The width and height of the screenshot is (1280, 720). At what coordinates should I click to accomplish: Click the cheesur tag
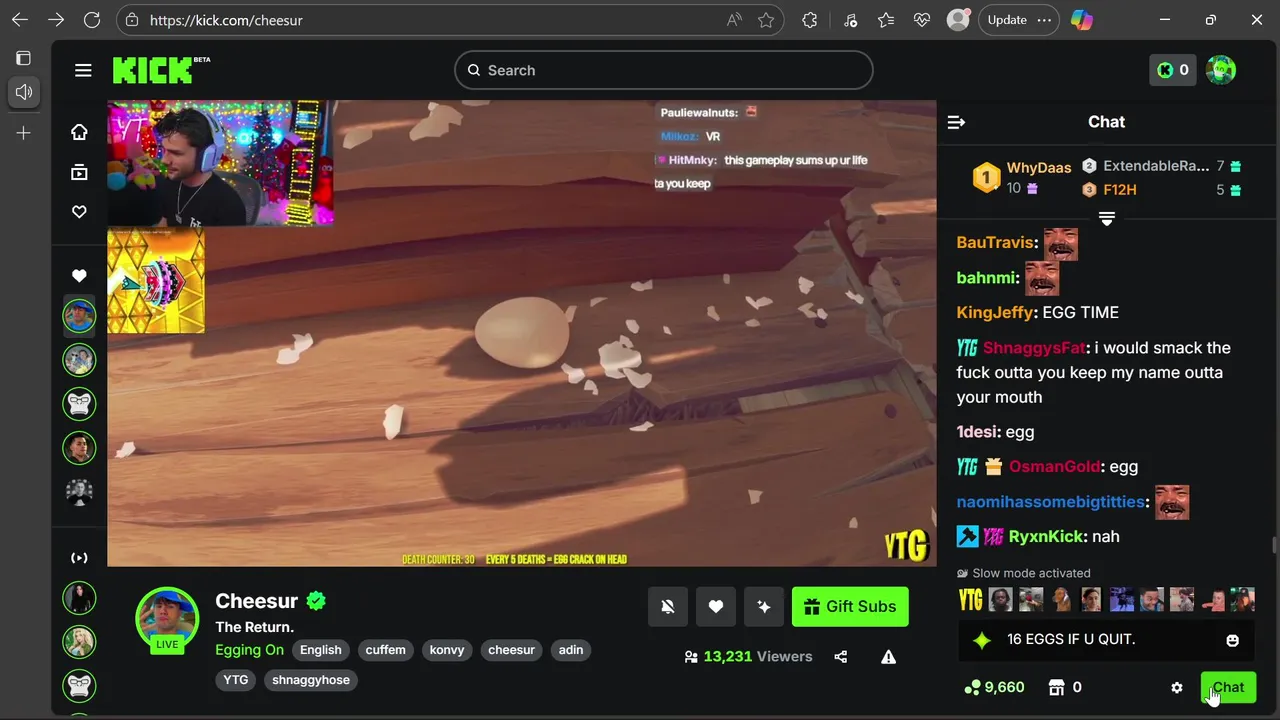[x=511, y=650]
